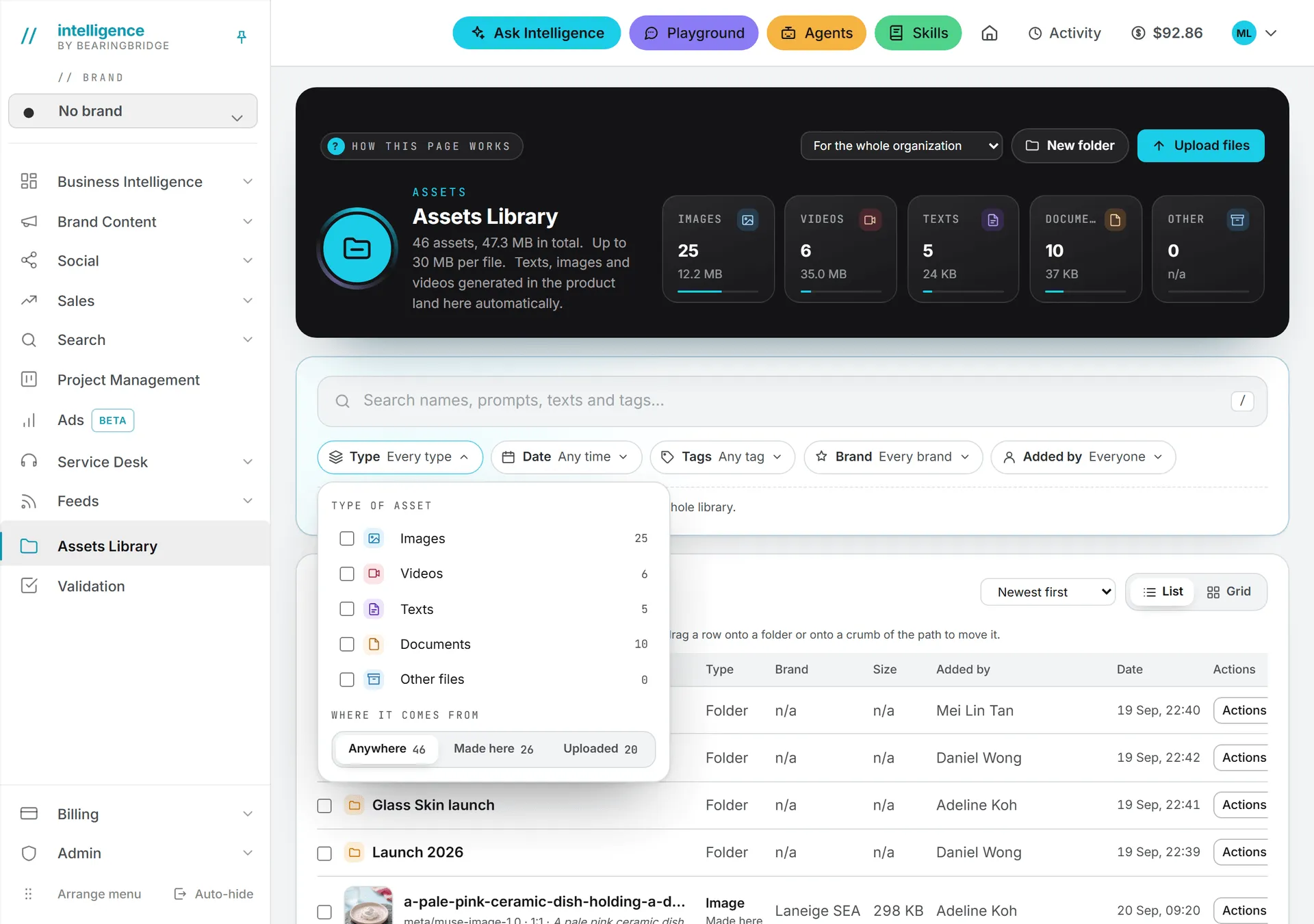Check the Other files checkbox
This screenshot has height=924, width=1314.
[347, 680]
